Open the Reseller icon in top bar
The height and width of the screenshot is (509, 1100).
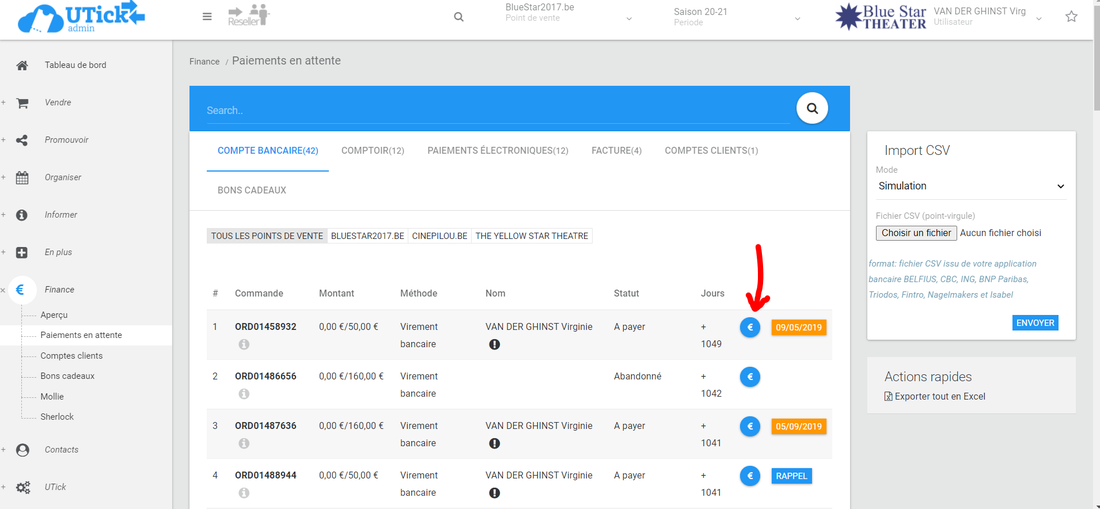coord(242,16)
